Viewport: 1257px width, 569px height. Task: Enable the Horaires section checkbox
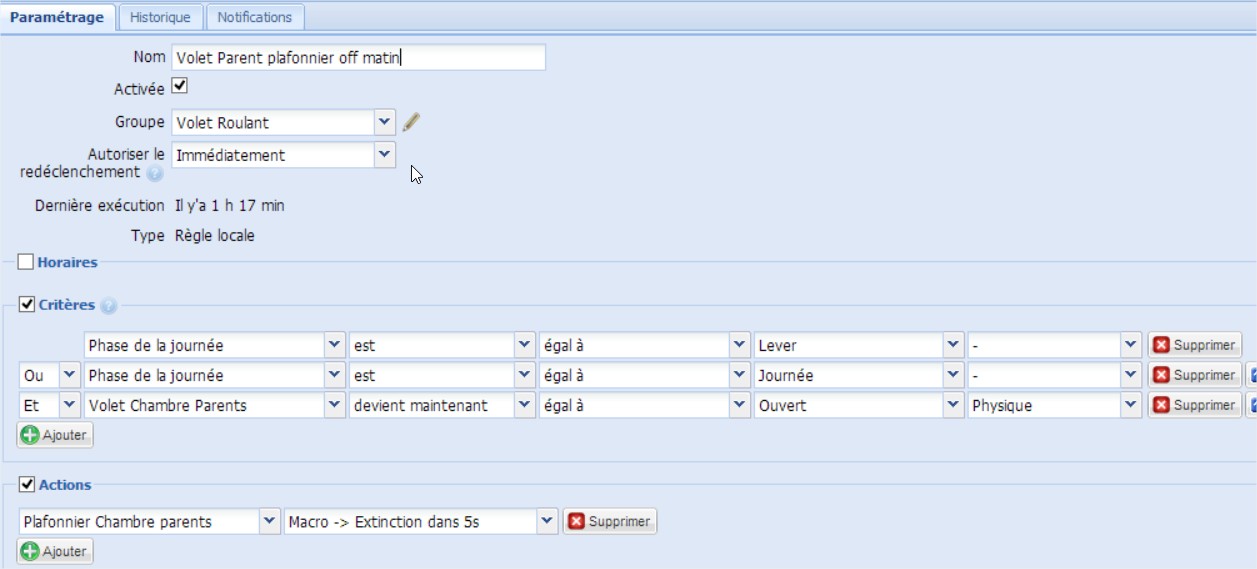pos(26,262)
